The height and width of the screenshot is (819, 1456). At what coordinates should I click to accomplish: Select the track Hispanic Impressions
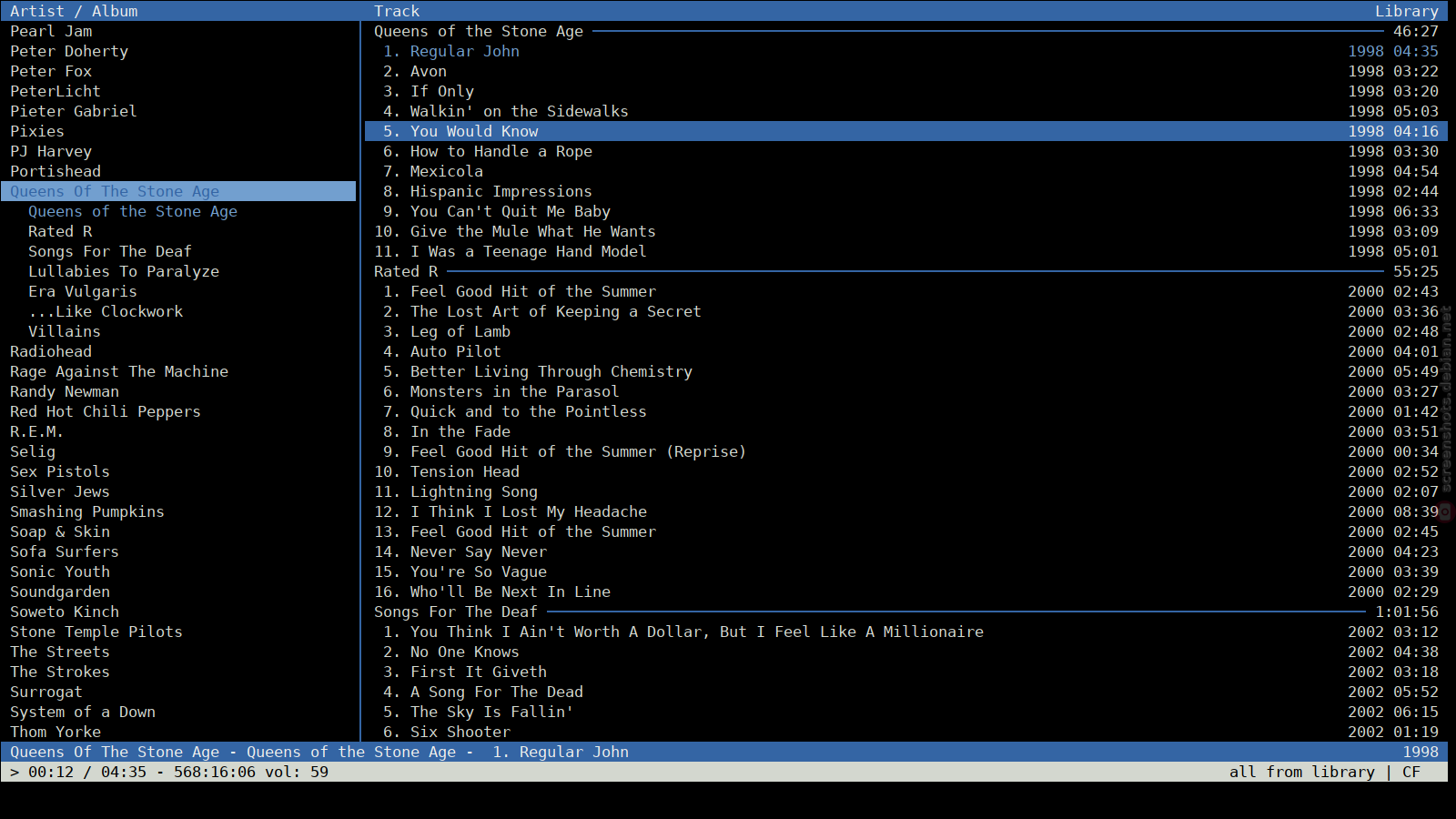[906, 191]
